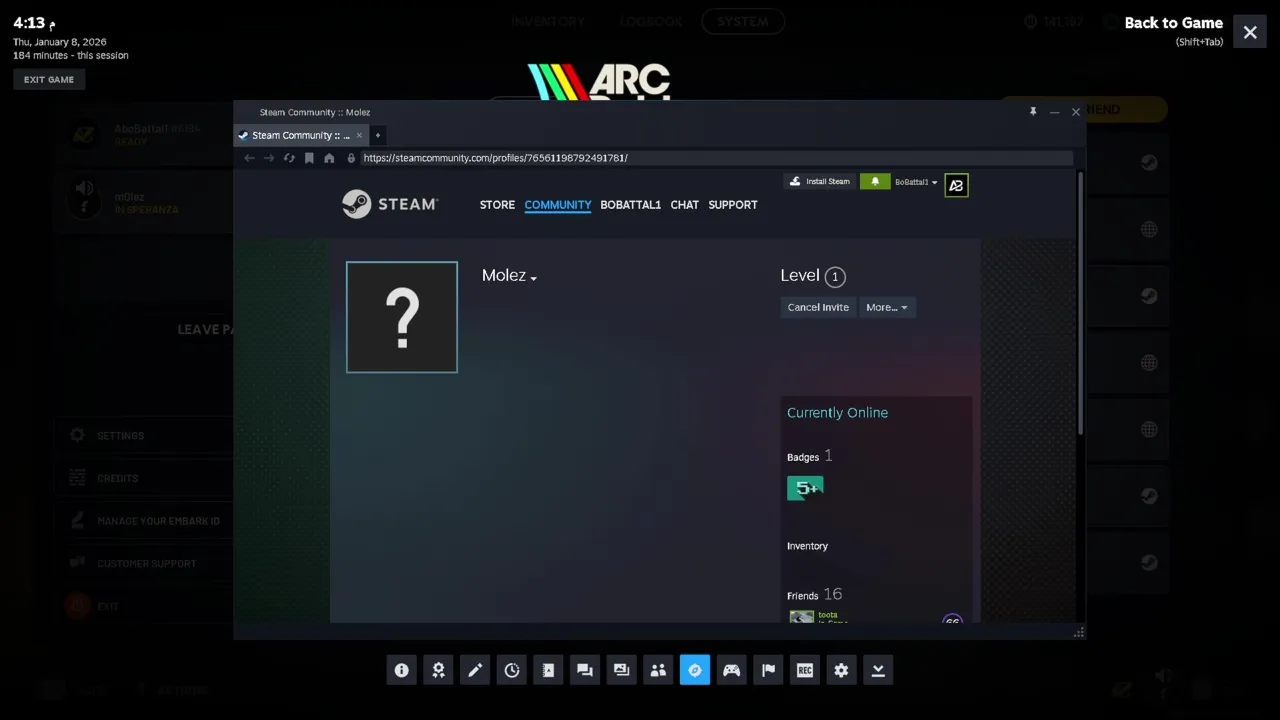Click the bookmark icon in browser bar

click(309, 158)
